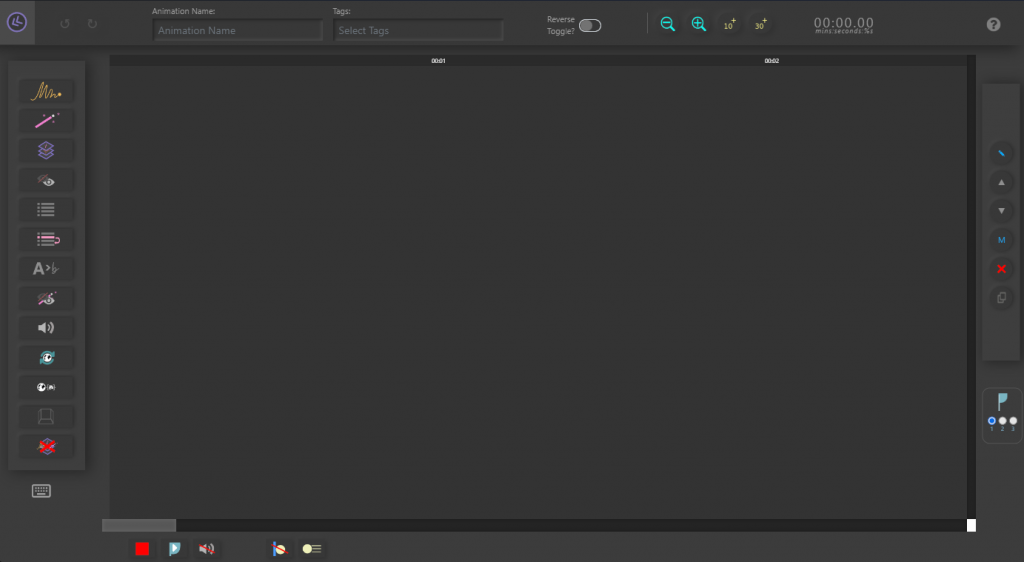Click the gold signature scribble icon
Screen dimensions: 1024x562
click(46, 92)
